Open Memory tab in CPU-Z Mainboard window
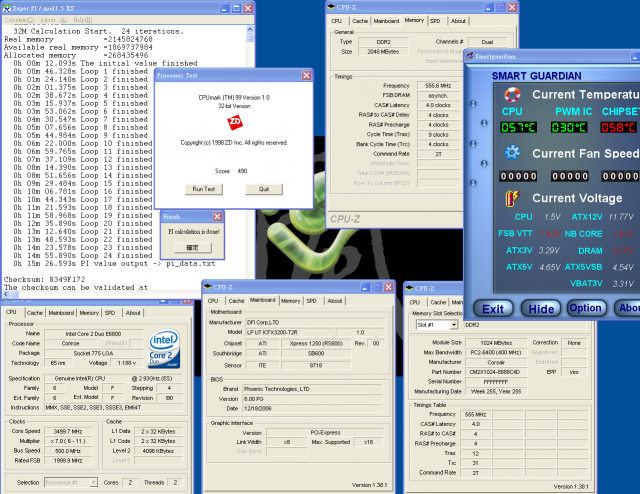The image size is (640, 494). click(291, 301)
